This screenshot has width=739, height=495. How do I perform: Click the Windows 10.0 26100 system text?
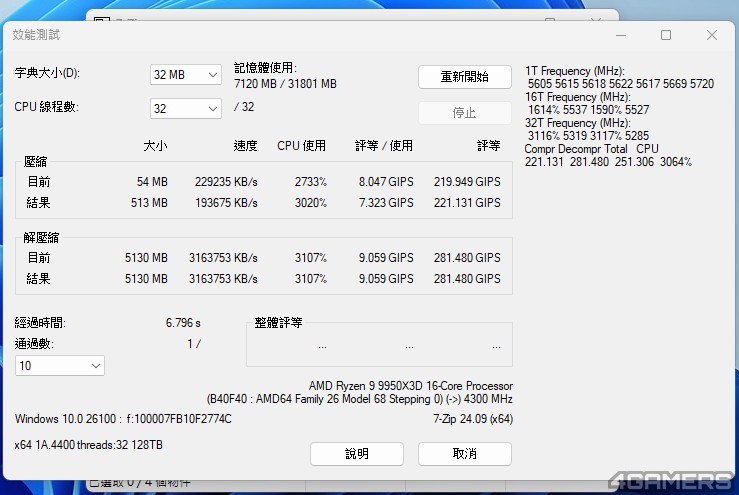[x=123, y=419]
